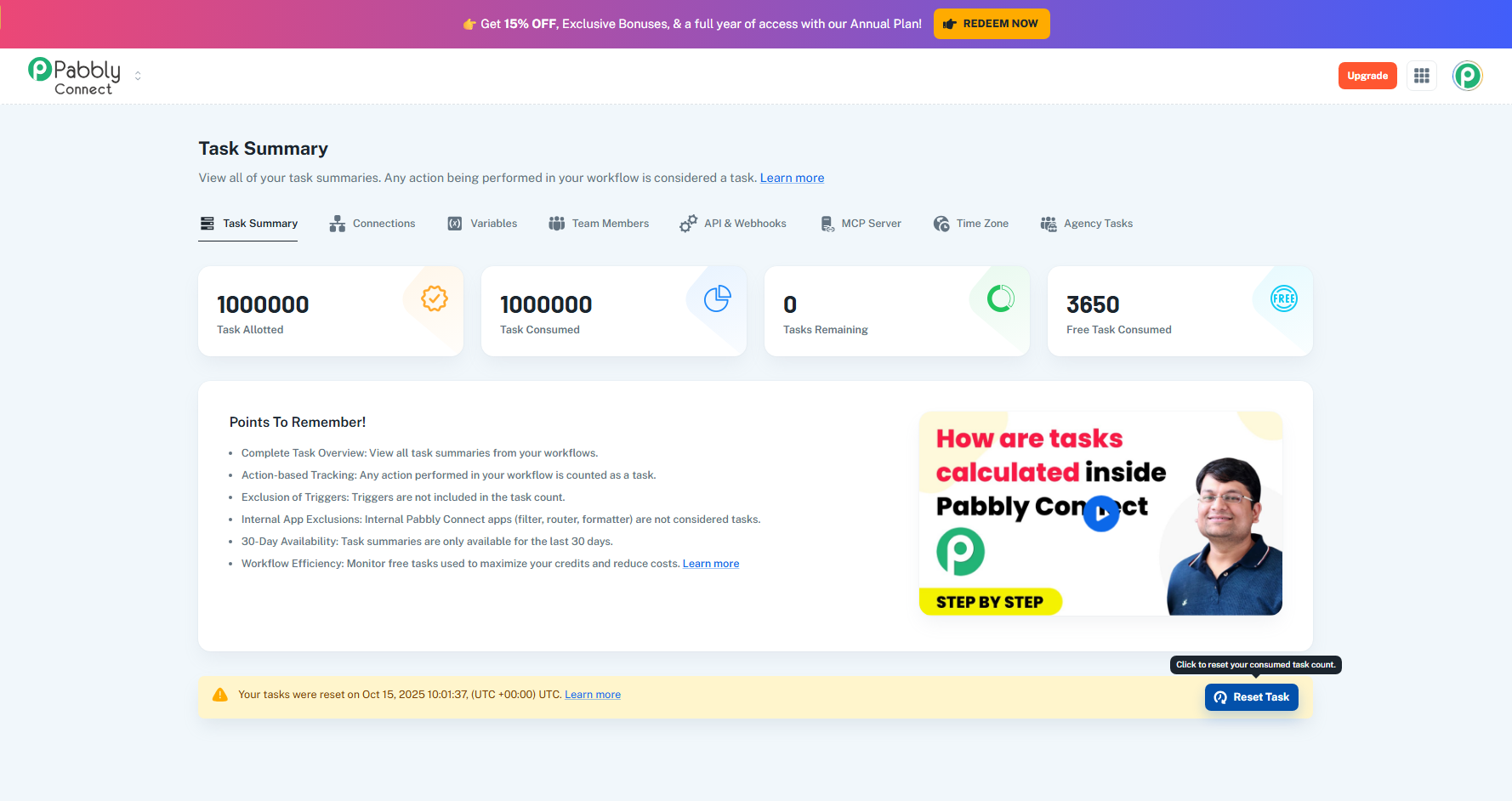The width and height of the screenshot is (1512, 801).
Task: Go to the Team Members tab
Action: (x=599, y=224)
